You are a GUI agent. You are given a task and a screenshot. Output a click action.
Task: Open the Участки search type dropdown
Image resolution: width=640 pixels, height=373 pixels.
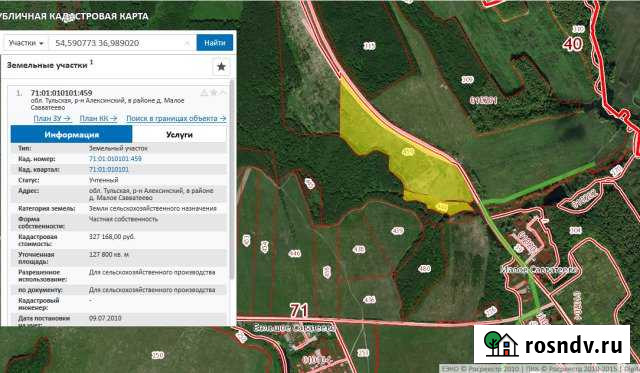26,43
